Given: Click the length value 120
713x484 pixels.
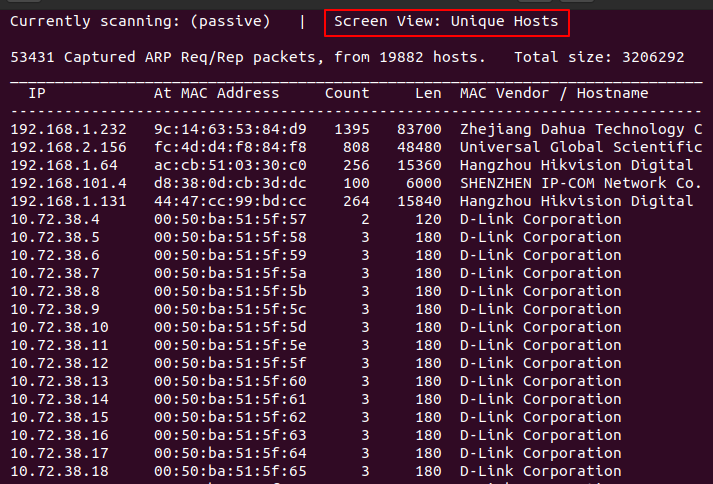Looking at the screenshot, I should 428,219.
